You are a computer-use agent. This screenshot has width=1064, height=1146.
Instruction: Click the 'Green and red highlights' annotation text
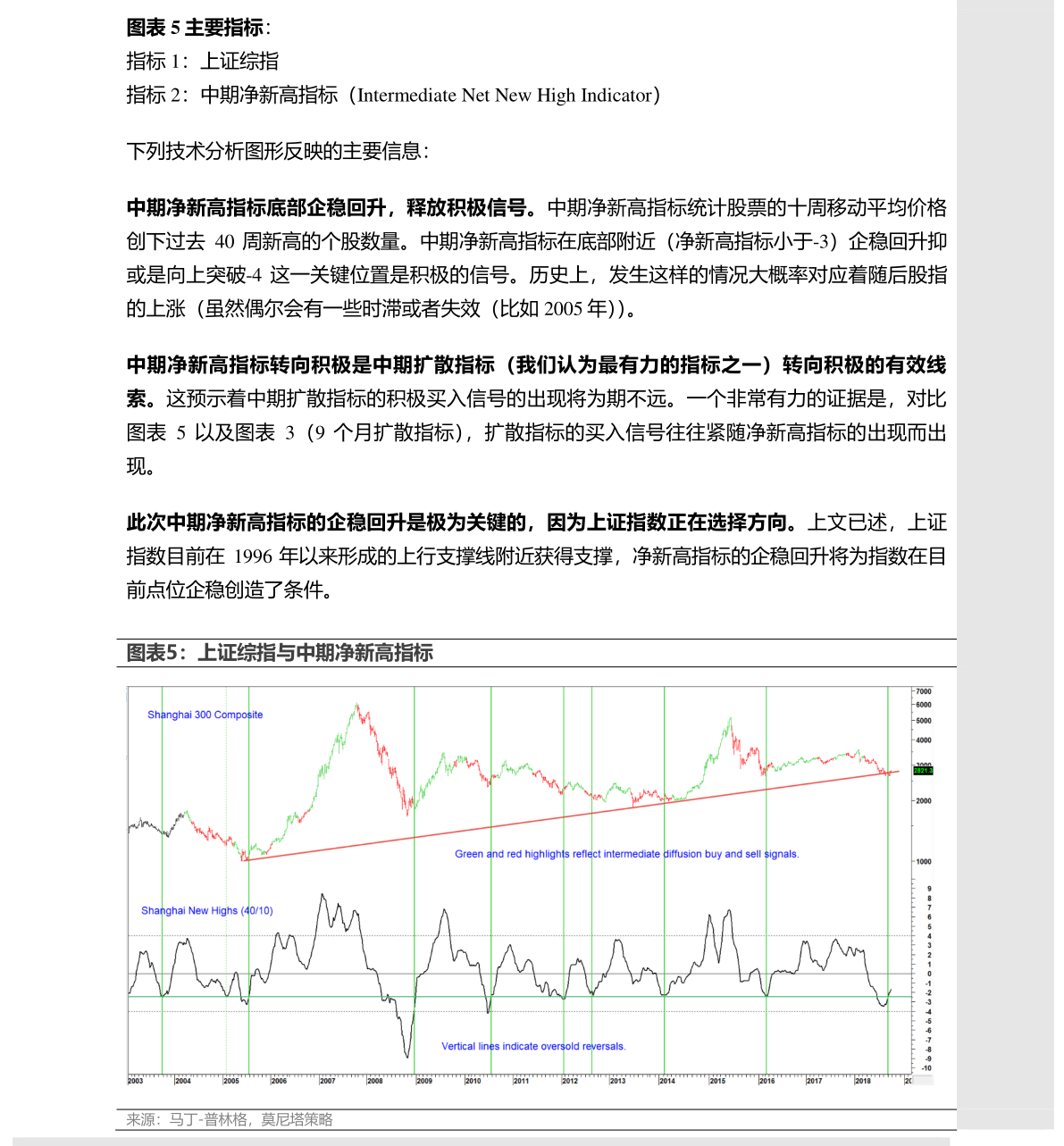pos(626,854)
